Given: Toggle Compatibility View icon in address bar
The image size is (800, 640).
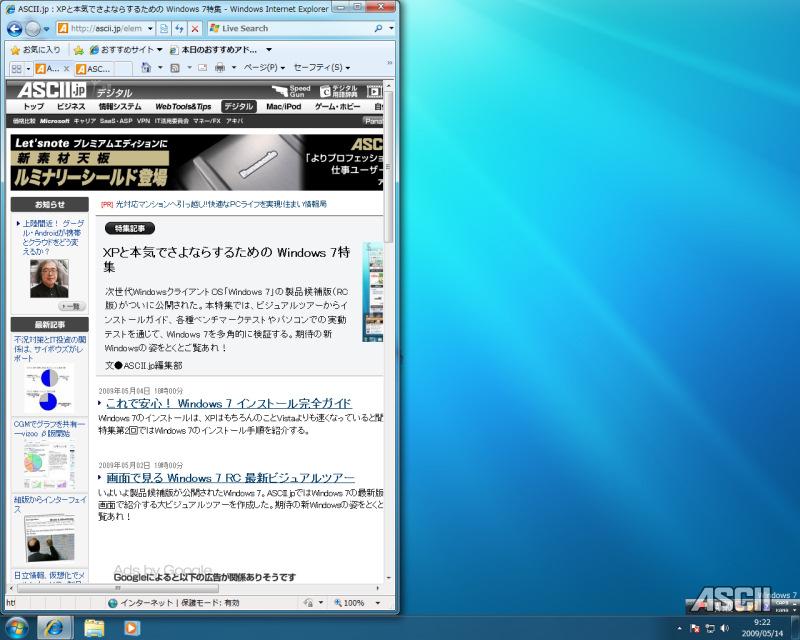Looking at the screenshot, I should point(164,29).
